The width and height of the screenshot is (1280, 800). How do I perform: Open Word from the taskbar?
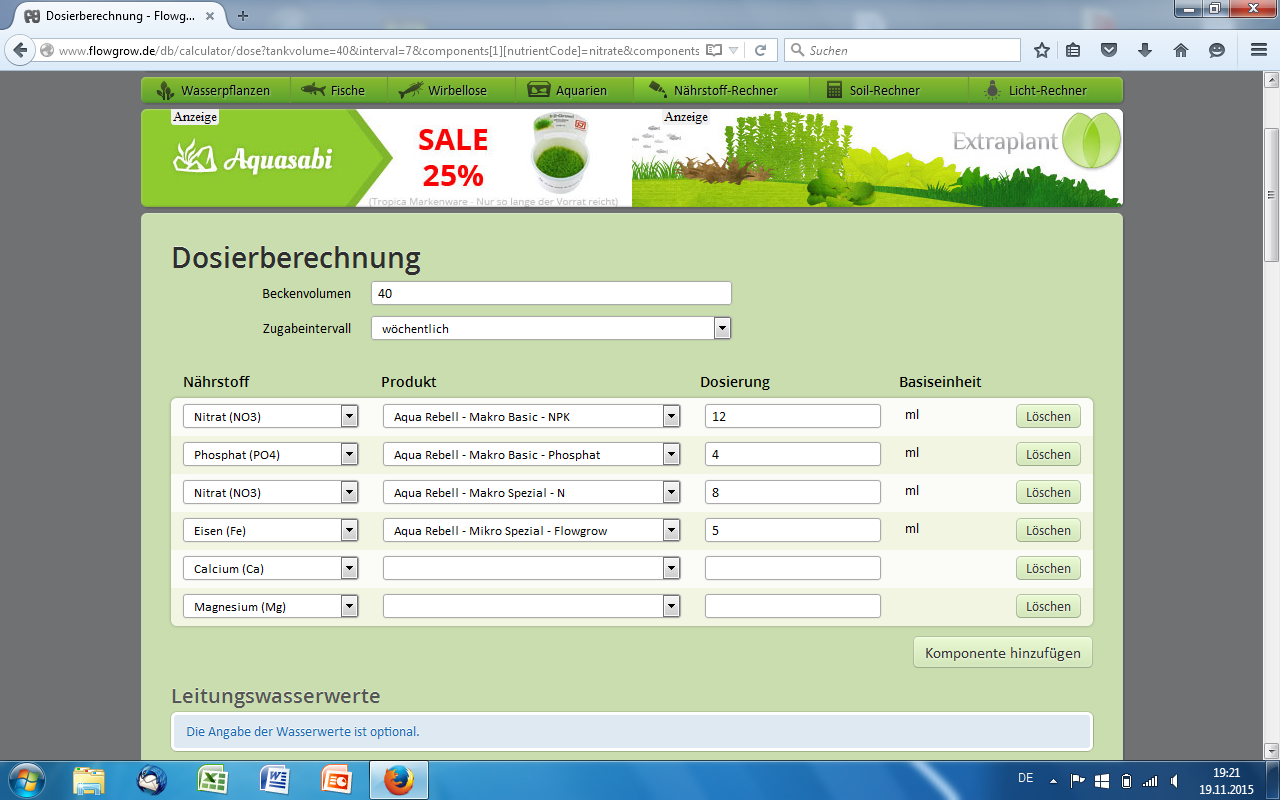click(274, 779)
